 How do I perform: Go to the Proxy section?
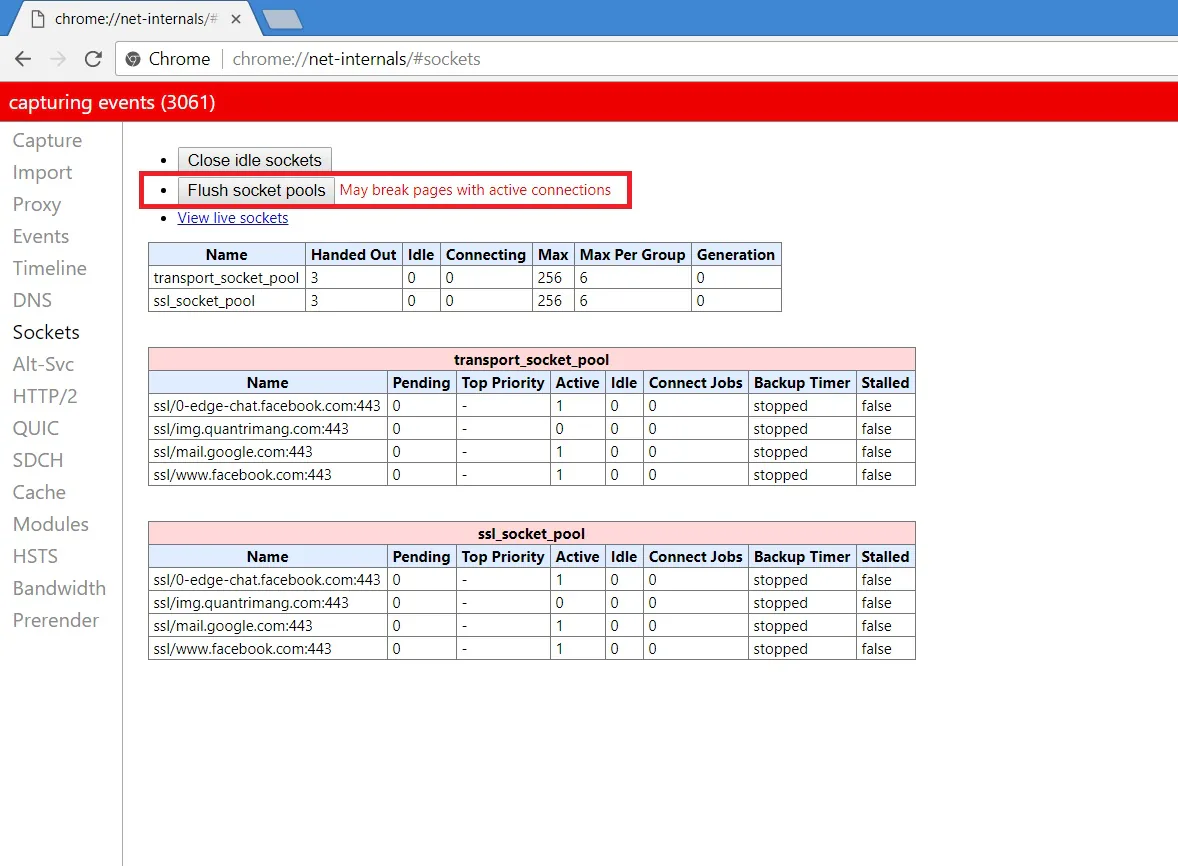pos(37,204)
